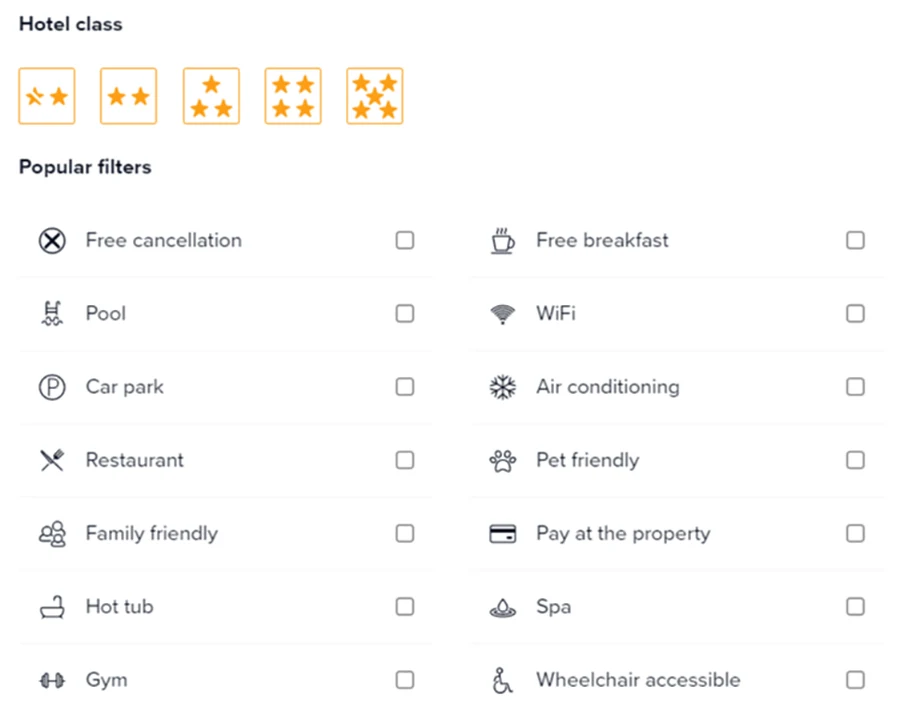This screenshot has width=900, height=723.
Task: Click the snowflake Air conditioning icon
Action: [502, 387]
